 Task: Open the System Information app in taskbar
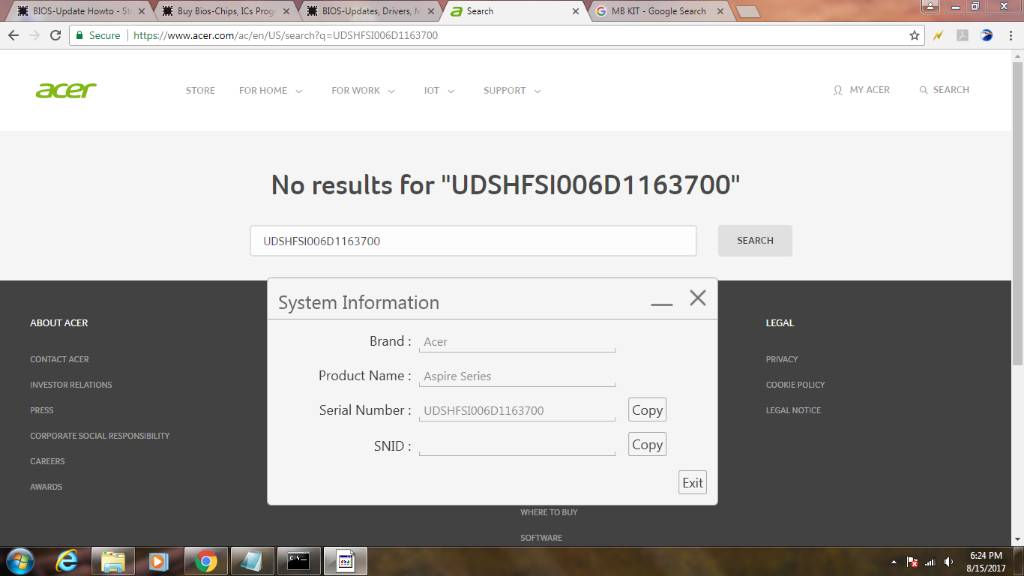click(345, 561)
